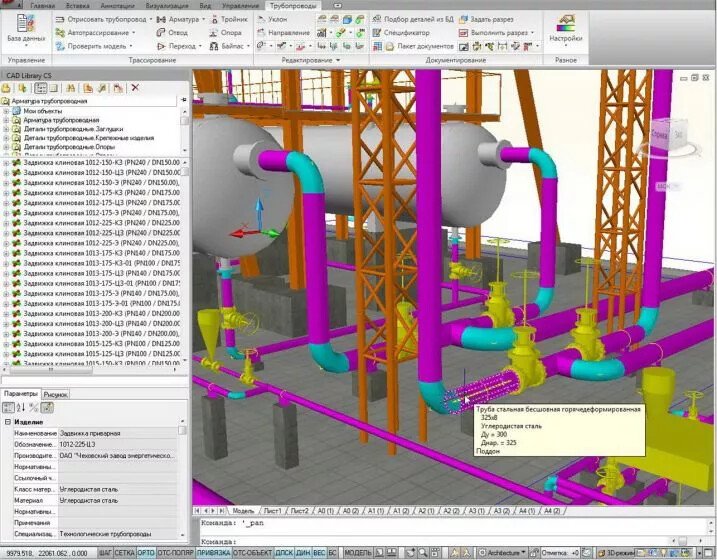Toggle СЕТКА grid in status bar
This screenshot has height=560, width=717.
pos(124,553)
